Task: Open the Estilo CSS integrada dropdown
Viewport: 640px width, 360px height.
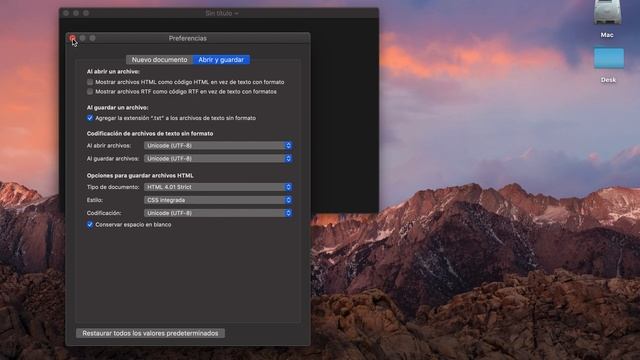Action: [x=218, y=200]
